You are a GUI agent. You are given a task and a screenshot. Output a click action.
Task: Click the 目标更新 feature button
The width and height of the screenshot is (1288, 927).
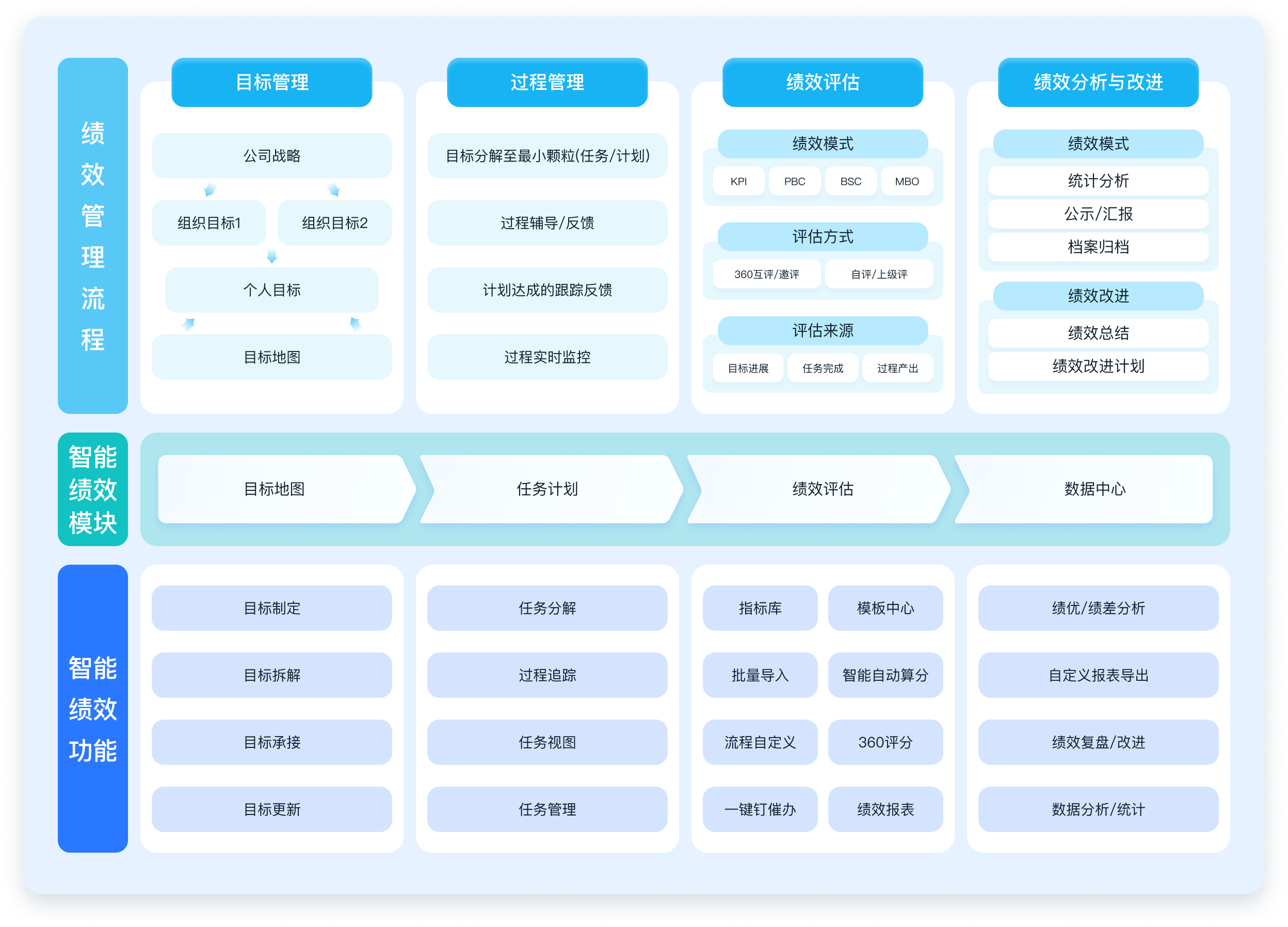(x=271, y=809)
